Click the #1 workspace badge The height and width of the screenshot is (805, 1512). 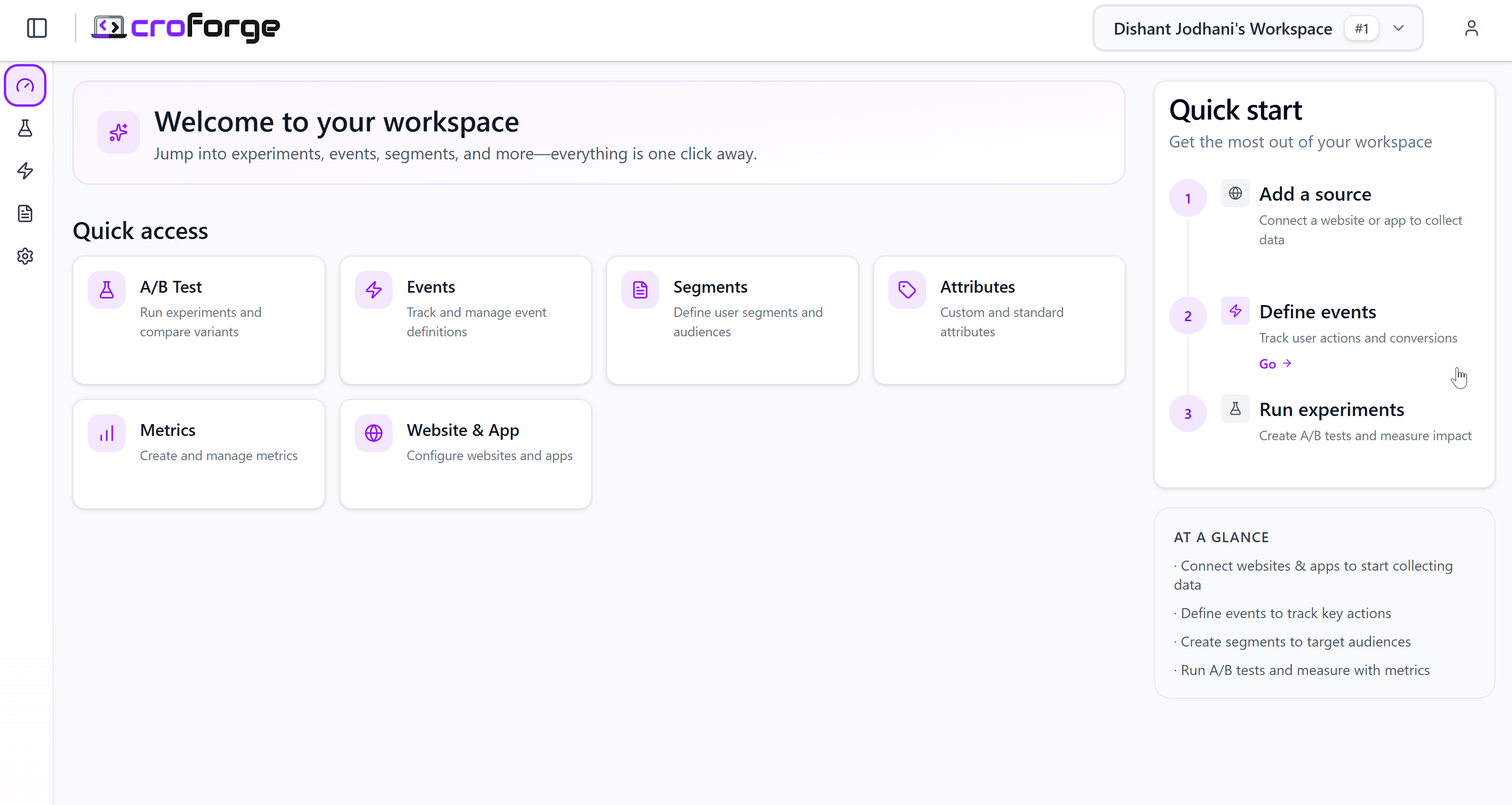[1361, 28]
